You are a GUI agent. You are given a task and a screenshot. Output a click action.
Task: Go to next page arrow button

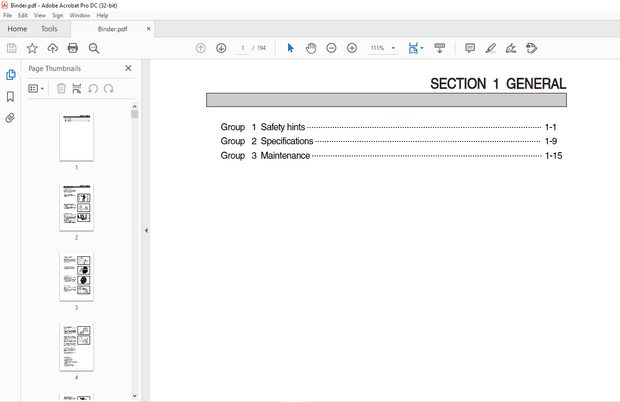[221, 48]
